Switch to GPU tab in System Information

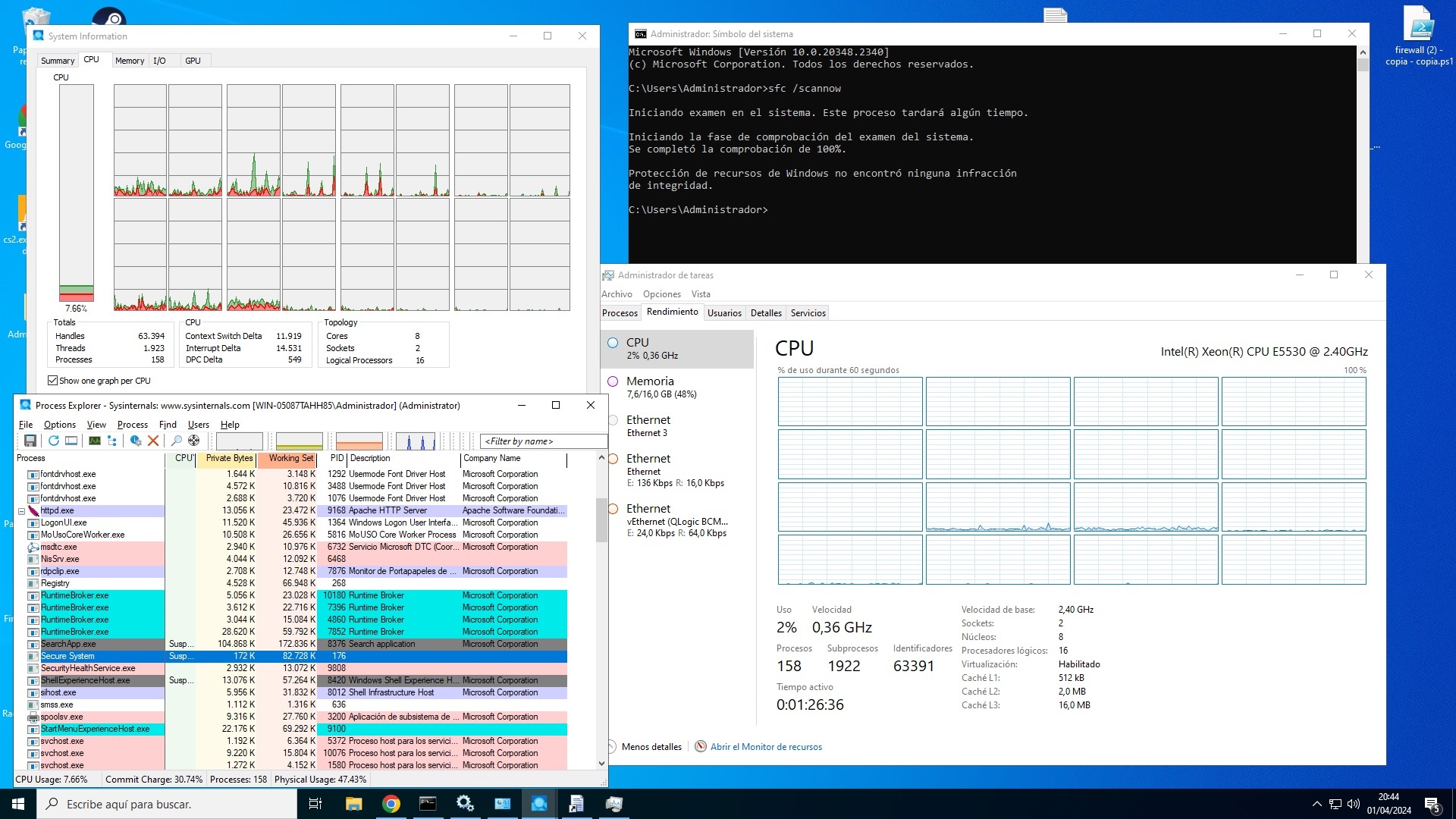click(x=193, y=61)
